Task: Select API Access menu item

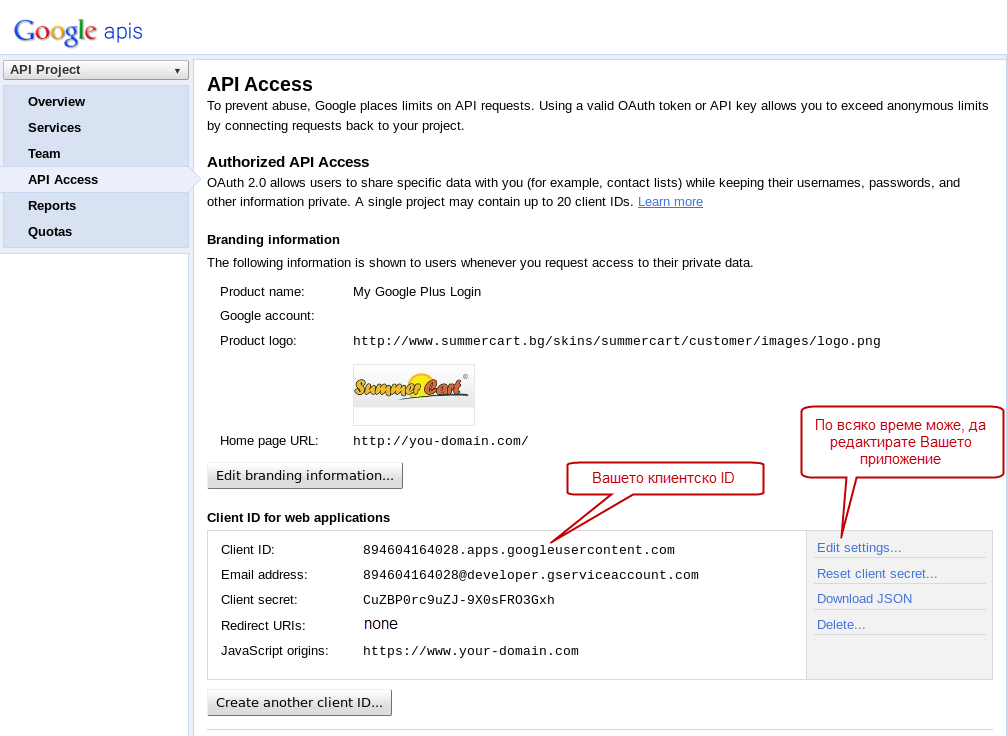Action: [x=63, y=180]
